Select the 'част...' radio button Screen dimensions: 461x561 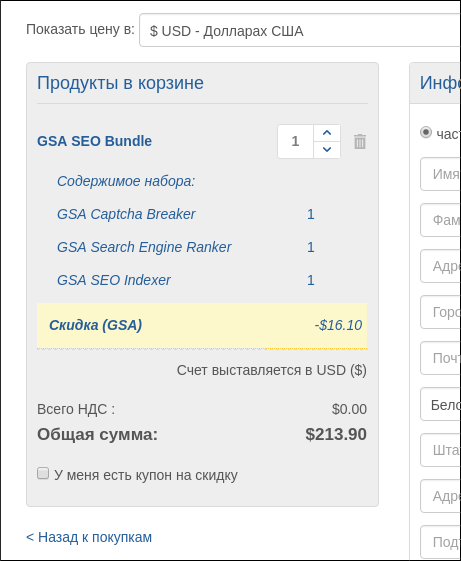[x=426, y=132]
